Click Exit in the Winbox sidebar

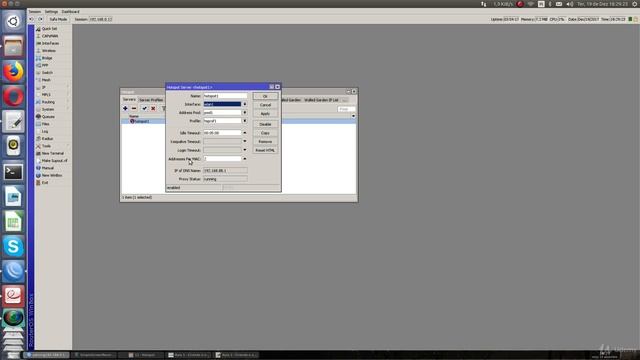pyautogui.click(x=44, y=183)
